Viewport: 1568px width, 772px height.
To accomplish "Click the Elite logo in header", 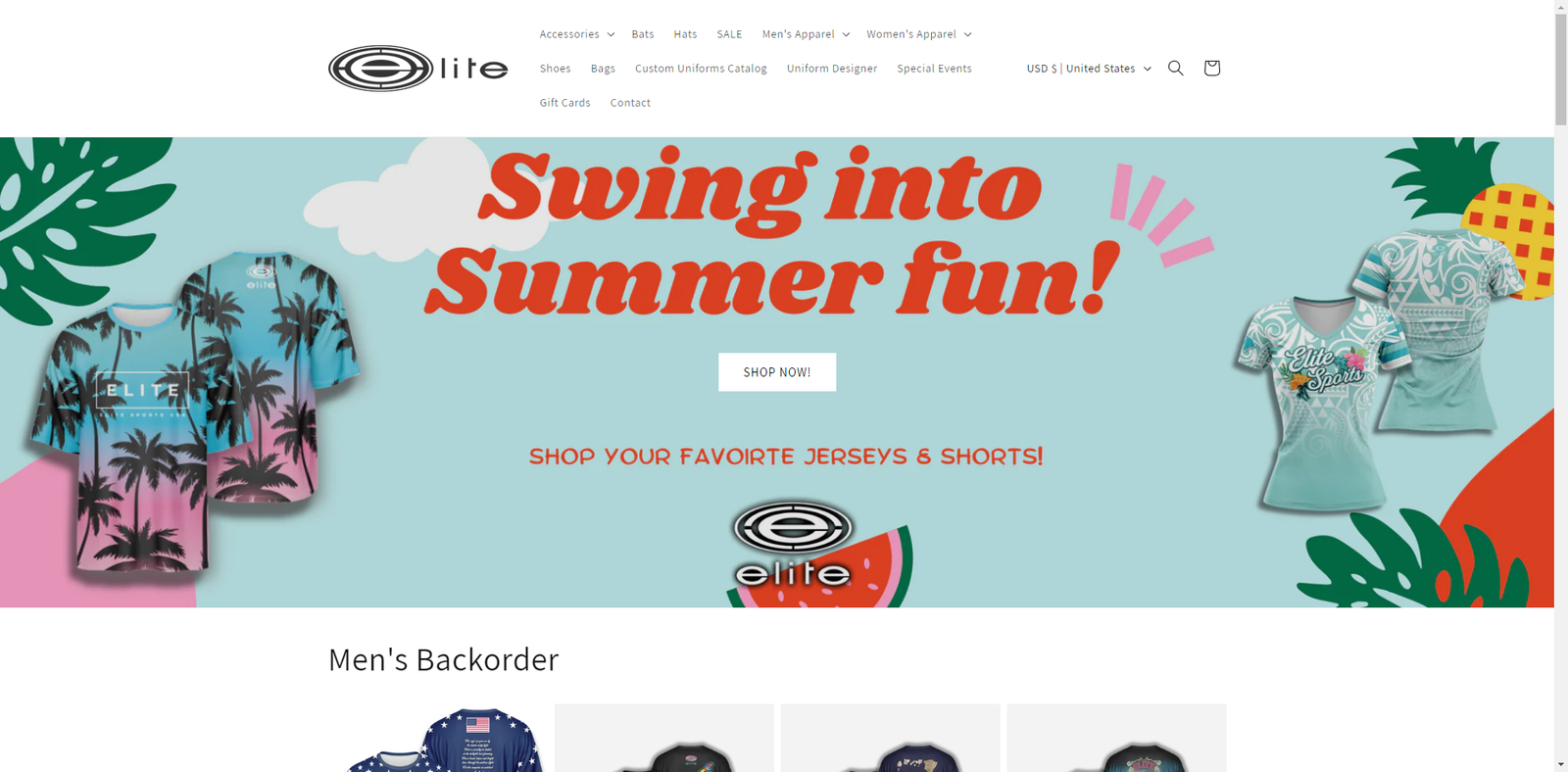I will coord(418,69).
